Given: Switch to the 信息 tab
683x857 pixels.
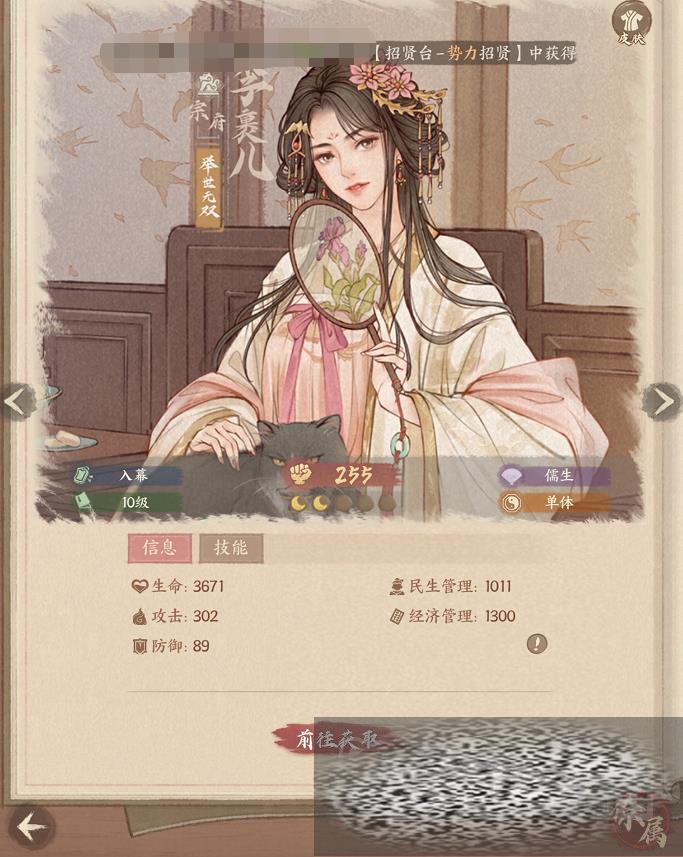Looking at the screenshot, I should 160,548.
